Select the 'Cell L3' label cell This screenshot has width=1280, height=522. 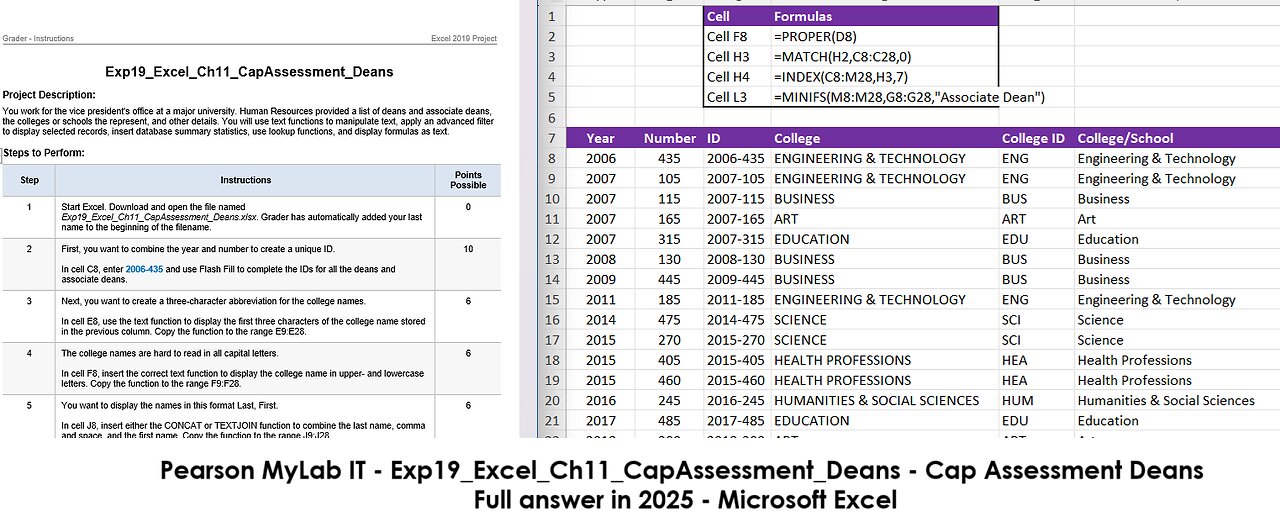737,97
